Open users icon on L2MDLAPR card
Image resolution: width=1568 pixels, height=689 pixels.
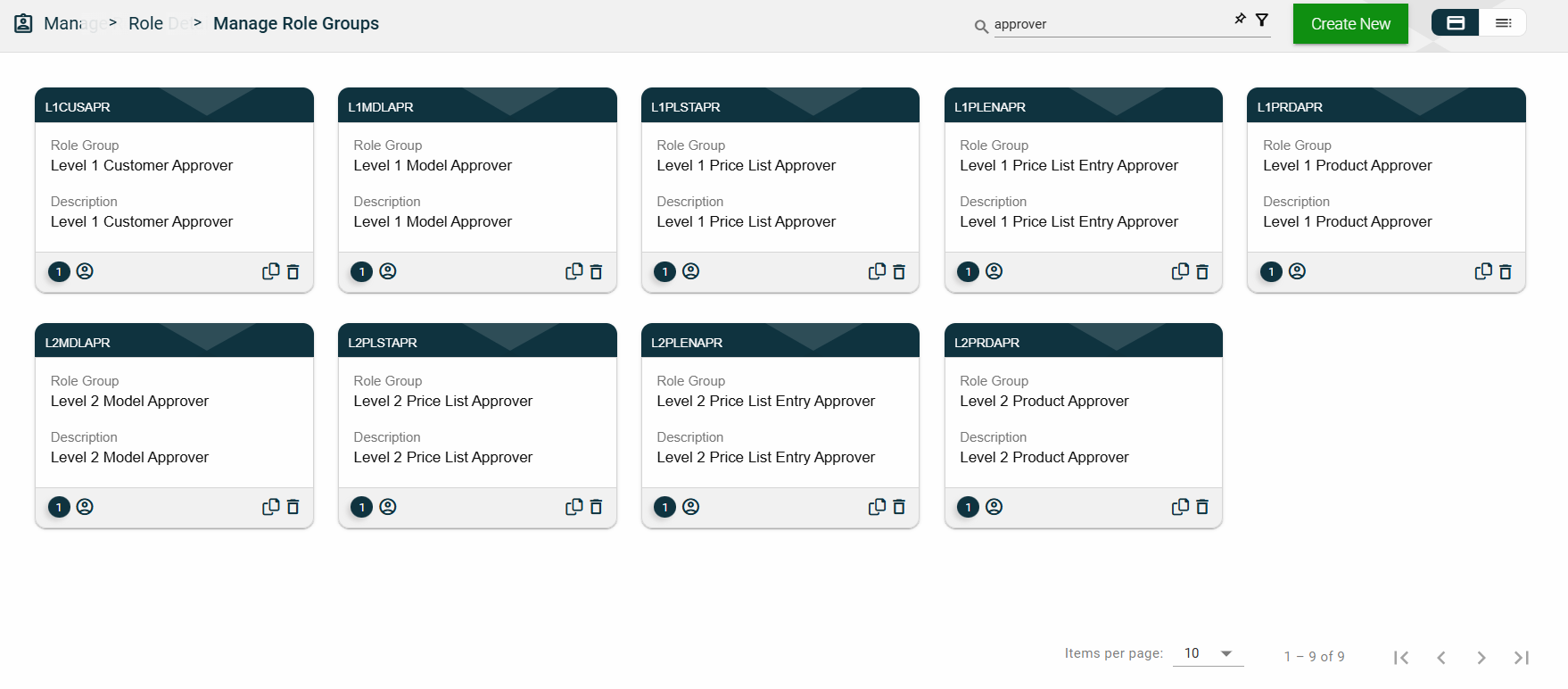(85, 507)
